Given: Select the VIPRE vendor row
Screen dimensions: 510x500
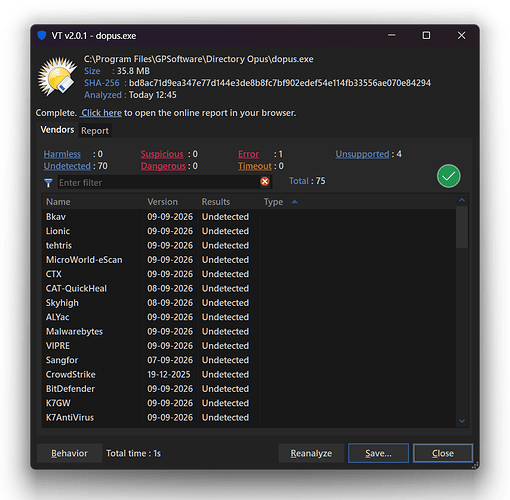Looking at the screenshot, I should [x=249, y=346].
